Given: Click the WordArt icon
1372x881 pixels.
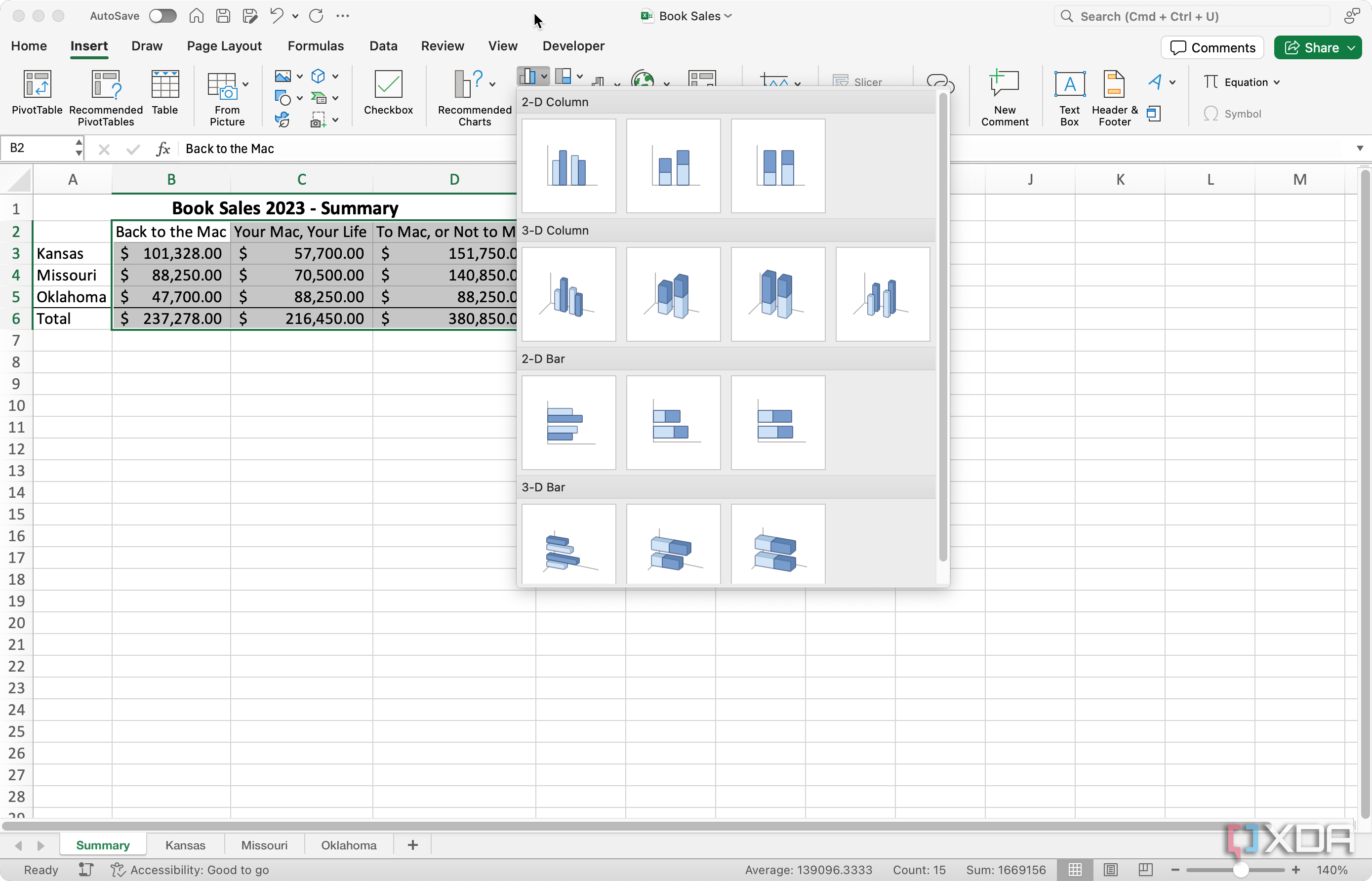Looking at the screenshot, I should point(1155,82).
